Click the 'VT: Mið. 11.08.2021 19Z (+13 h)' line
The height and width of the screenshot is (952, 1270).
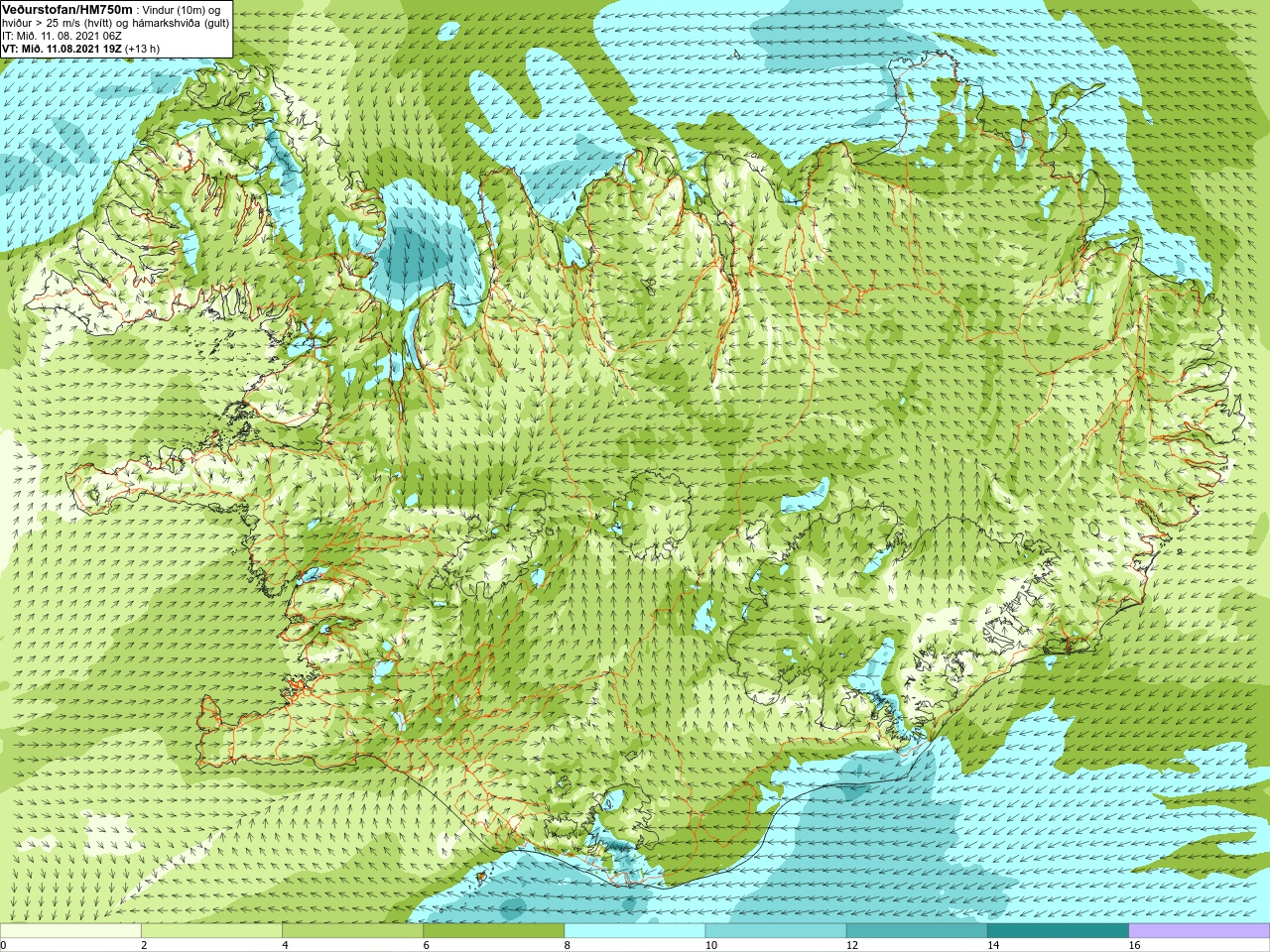coord(80,49)
